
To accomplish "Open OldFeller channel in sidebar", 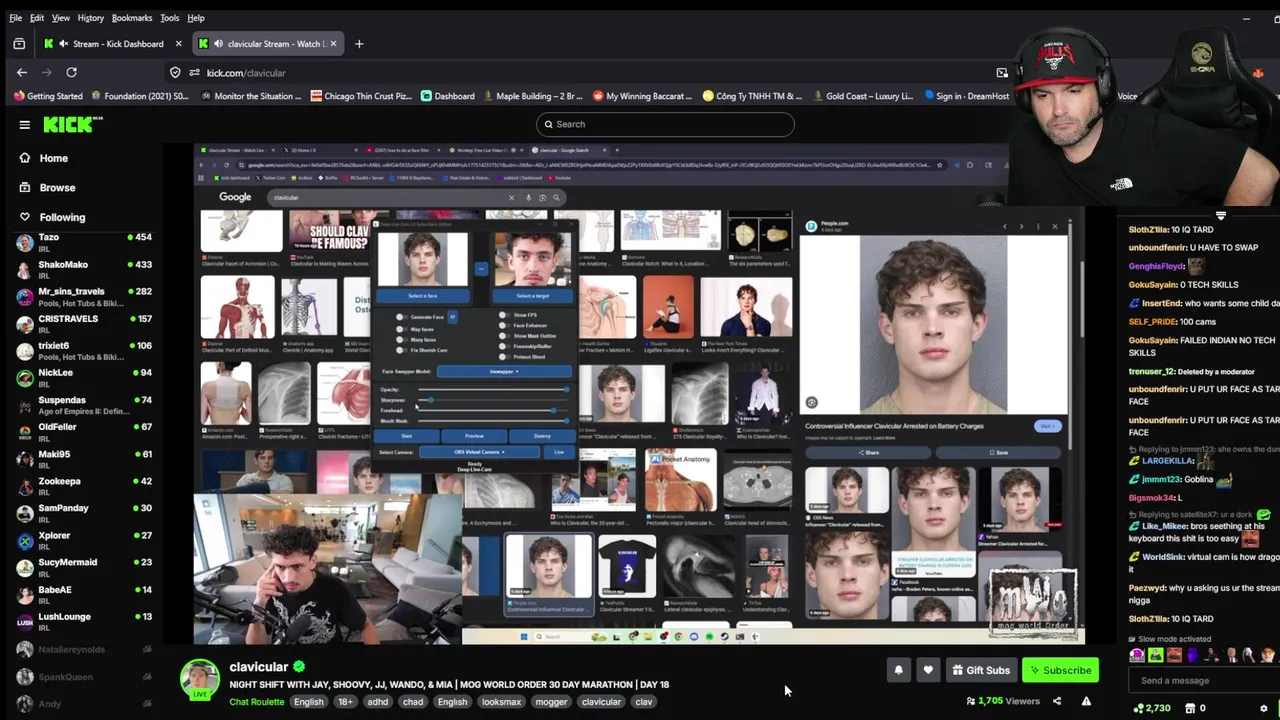I will [84, 432].
